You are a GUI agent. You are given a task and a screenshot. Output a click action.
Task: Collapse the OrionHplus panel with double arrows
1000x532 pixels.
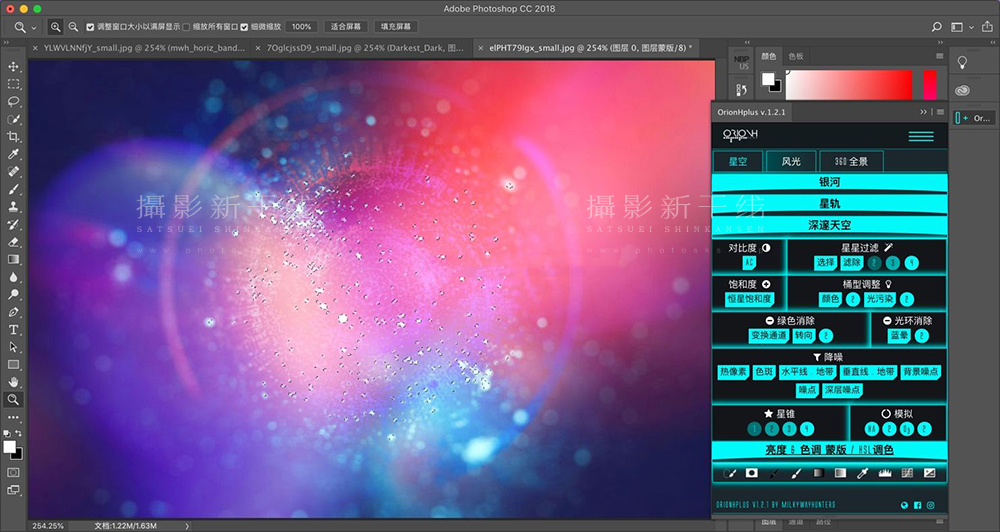pos(923,112)
